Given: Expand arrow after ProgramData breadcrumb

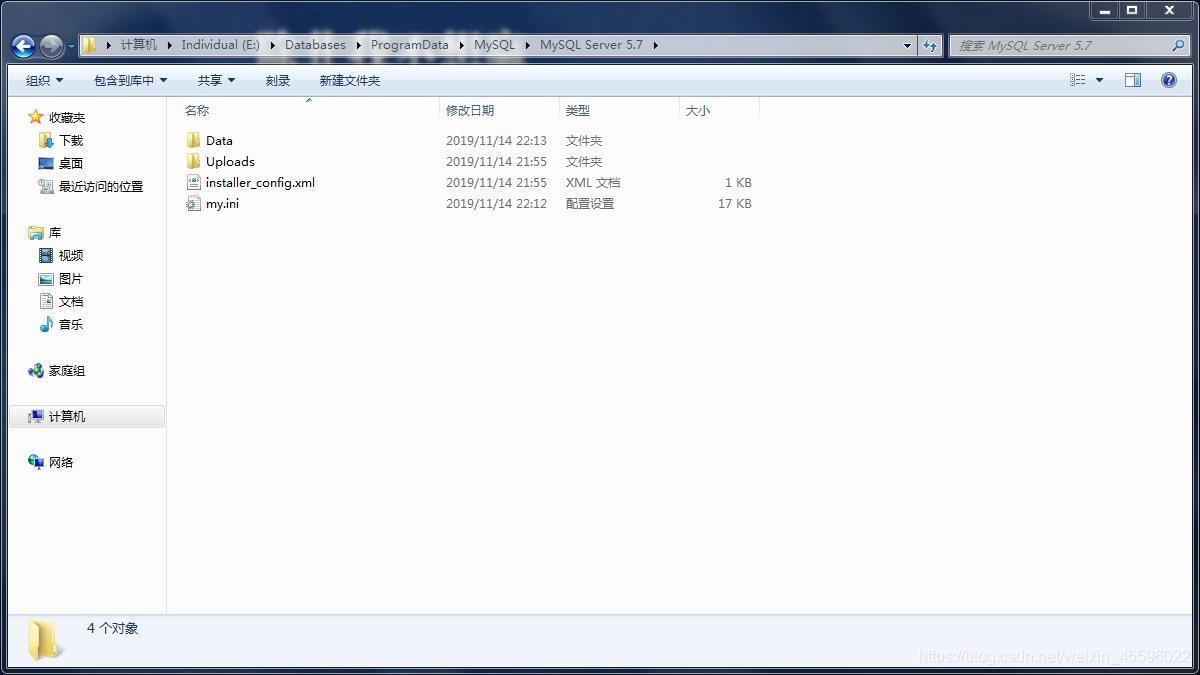Looking at the screenshot, I should [461, 45].
